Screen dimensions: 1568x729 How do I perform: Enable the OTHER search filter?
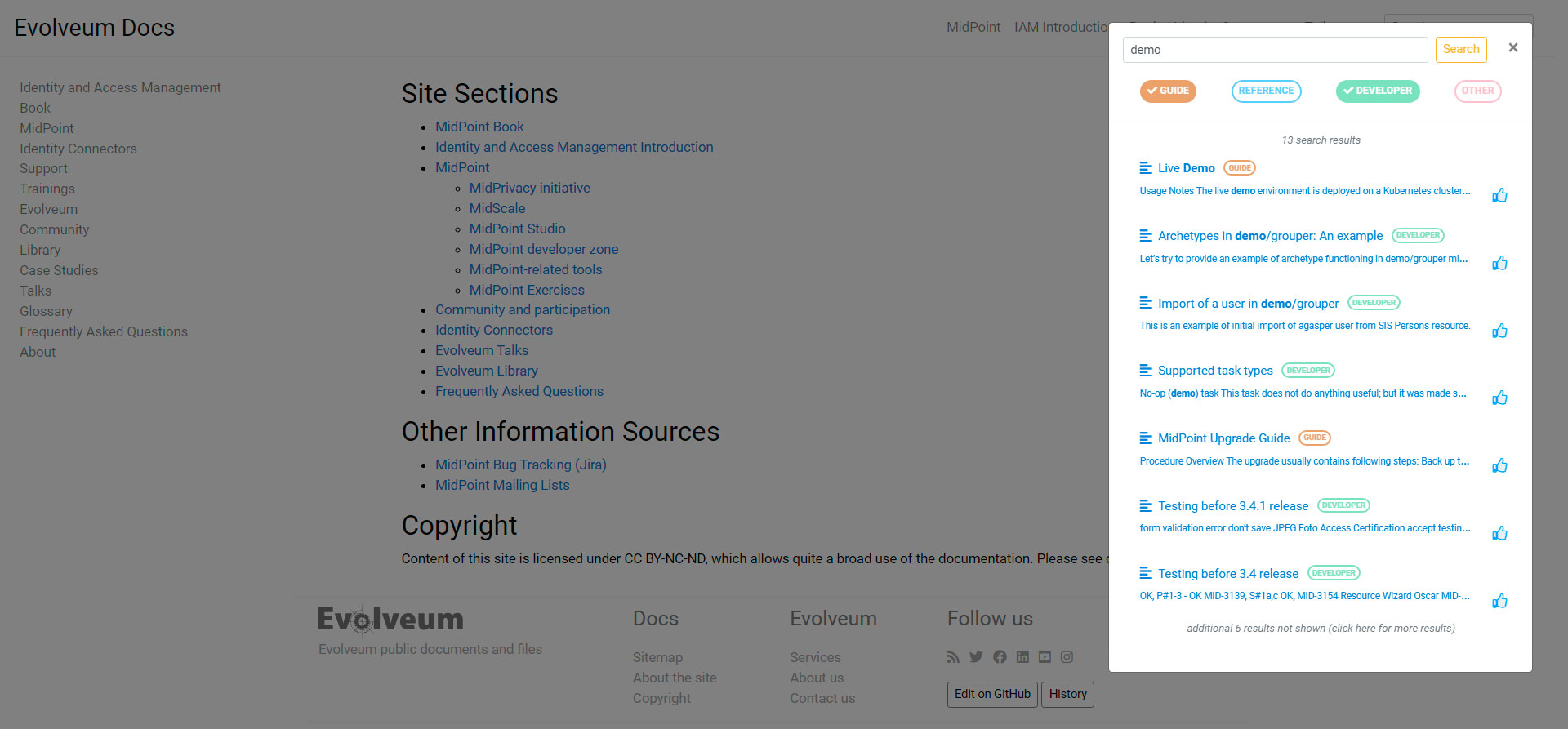coord(1477,91)
